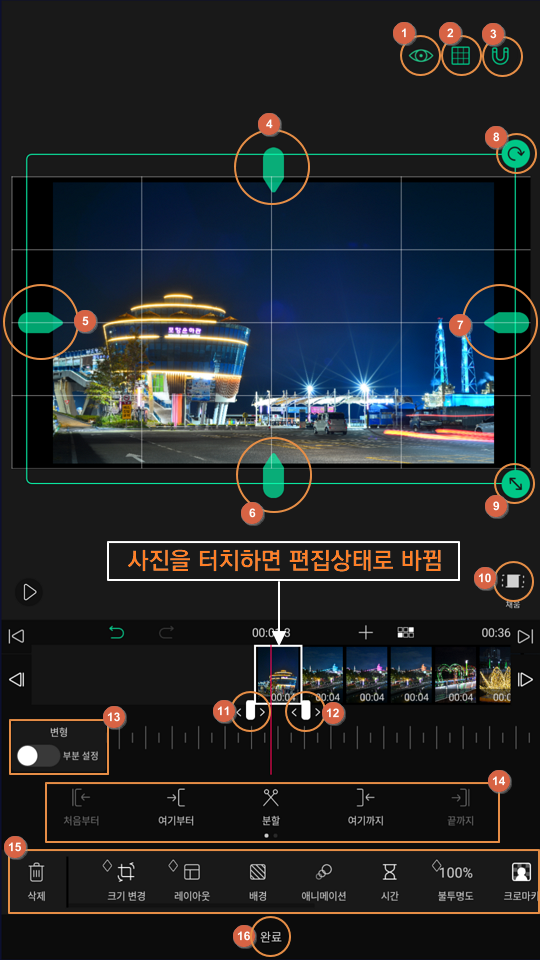Tap keyframe diamond beside 레이아웃
The height and width of the screenshot is (960, 540).
point(173,864)
